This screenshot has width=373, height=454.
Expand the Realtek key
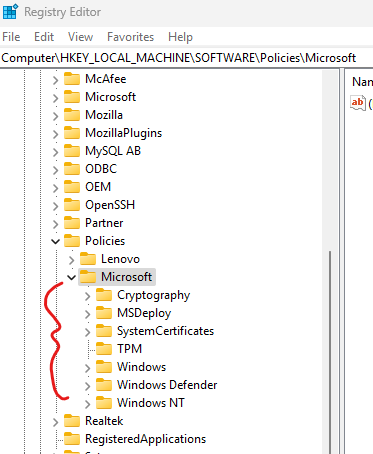(x=55, y=422)
